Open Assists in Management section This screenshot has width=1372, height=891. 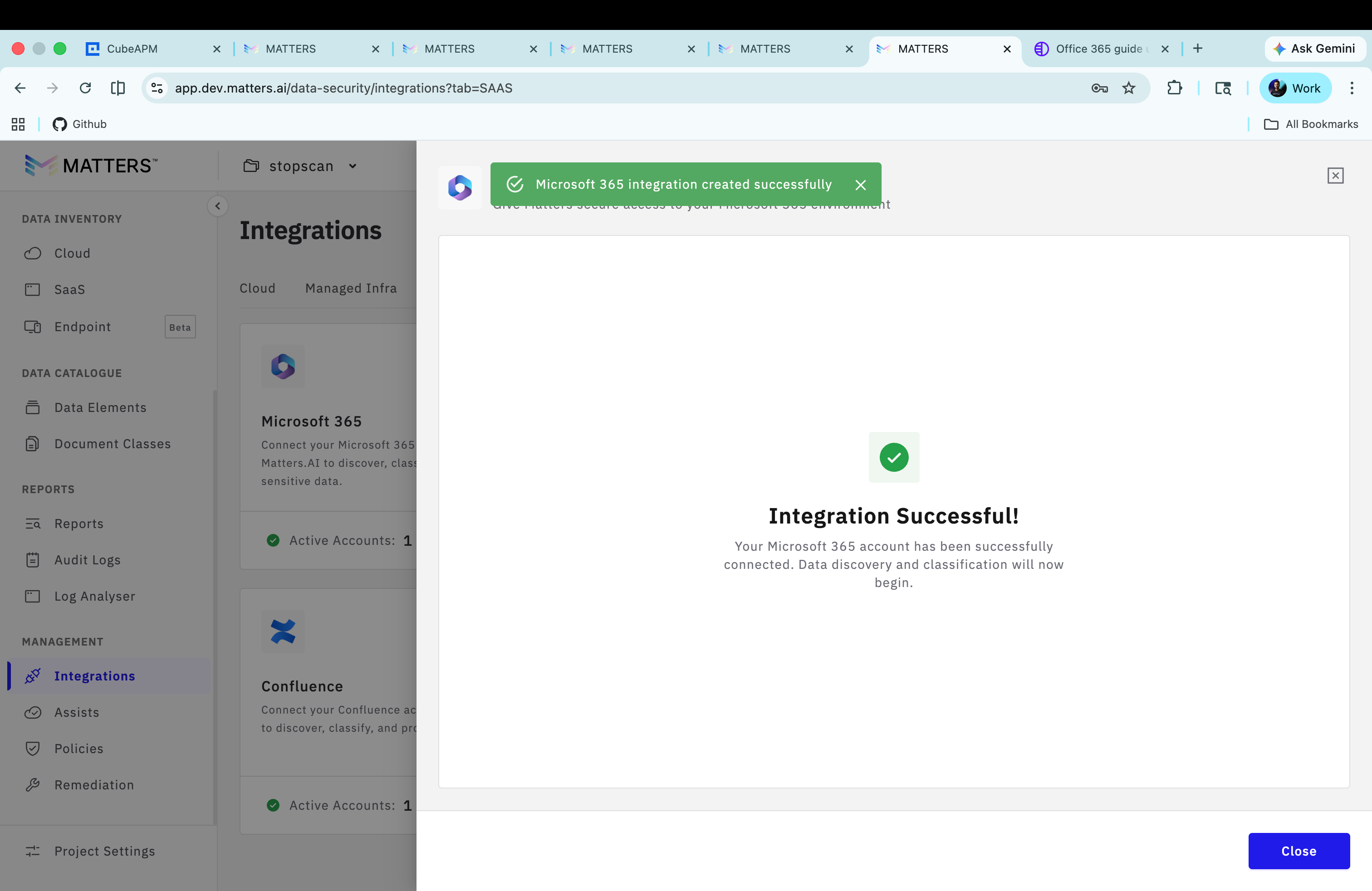pyautogui.click(x=77, y=712)
